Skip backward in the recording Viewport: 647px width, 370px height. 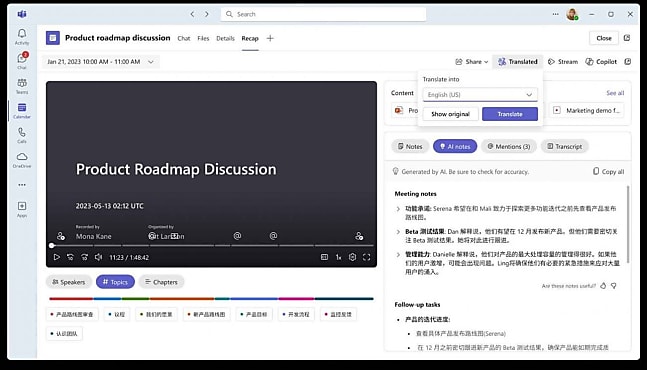pyautogui.click(x=70, y=257)
